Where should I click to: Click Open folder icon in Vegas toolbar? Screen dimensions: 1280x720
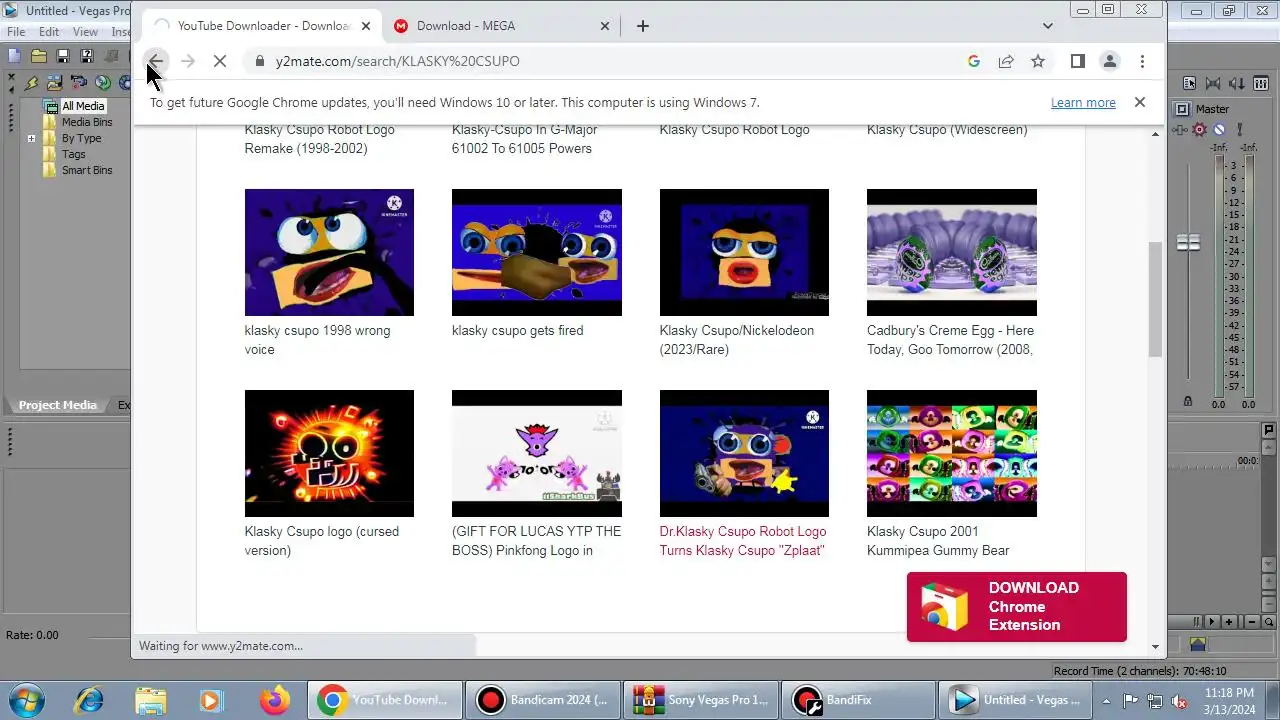(38, 56)
